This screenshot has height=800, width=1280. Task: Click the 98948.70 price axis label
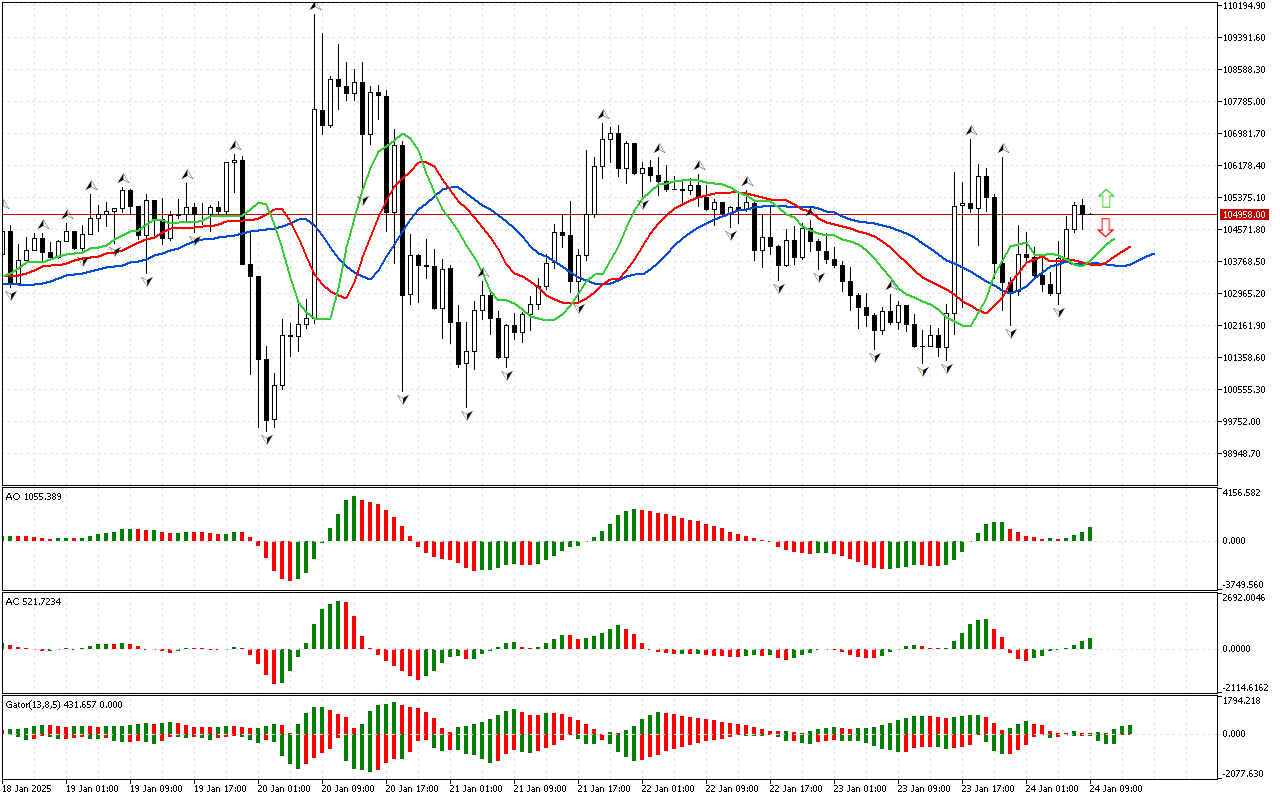pyautogui.click(x=1243, y=454)
